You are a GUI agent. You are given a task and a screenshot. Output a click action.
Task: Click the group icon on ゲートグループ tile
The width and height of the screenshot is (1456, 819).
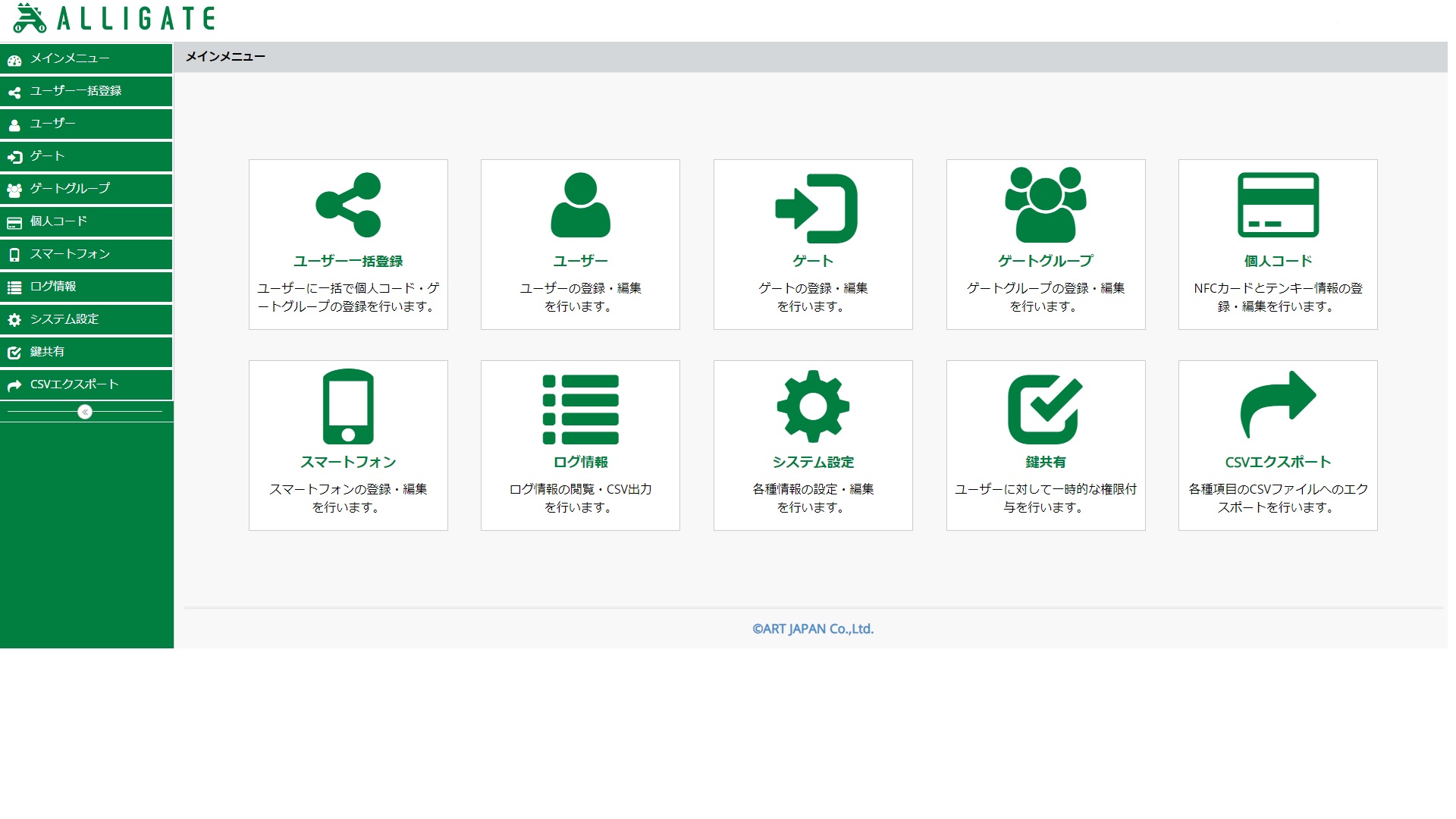(1046, 203)
